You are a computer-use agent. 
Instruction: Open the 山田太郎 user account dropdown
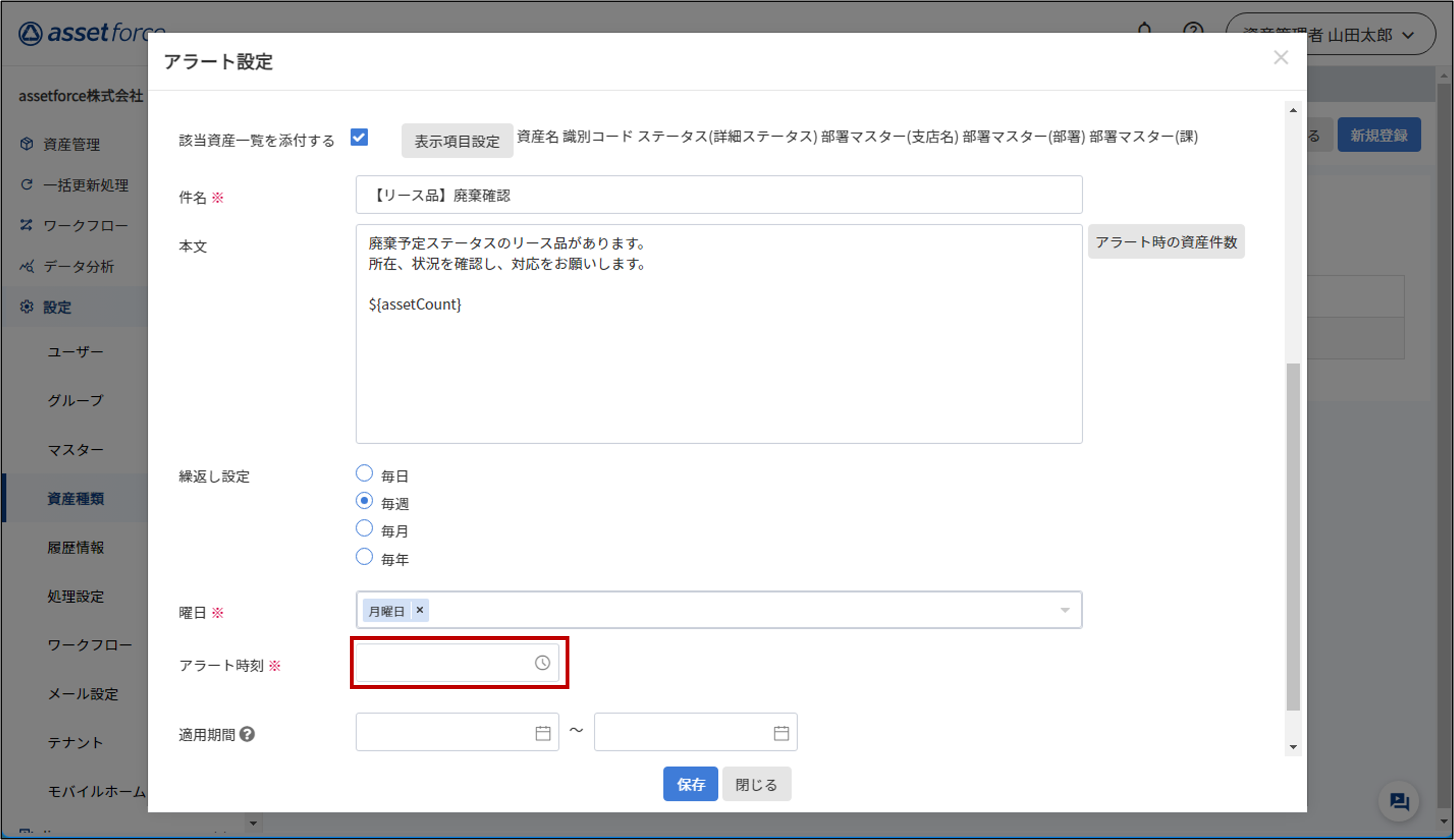(x=1330, y=35)
